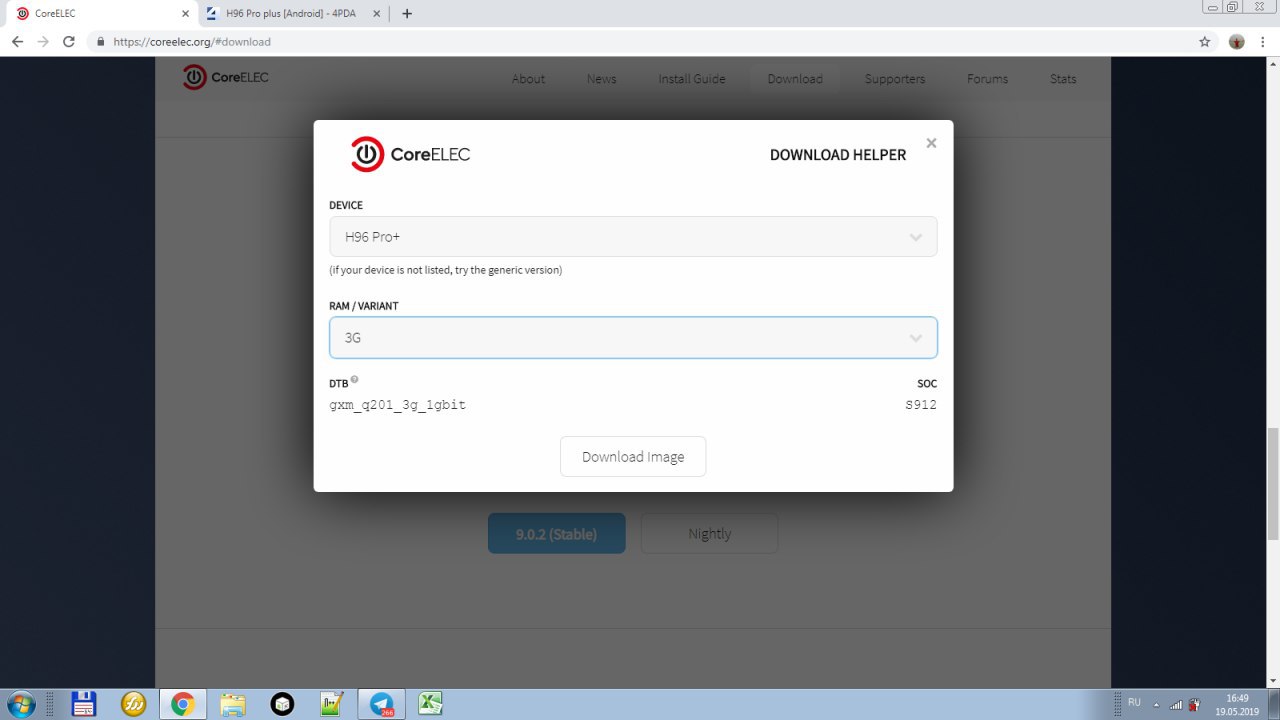Switch to the H96 Pro plus 4PDA tab

290,14
